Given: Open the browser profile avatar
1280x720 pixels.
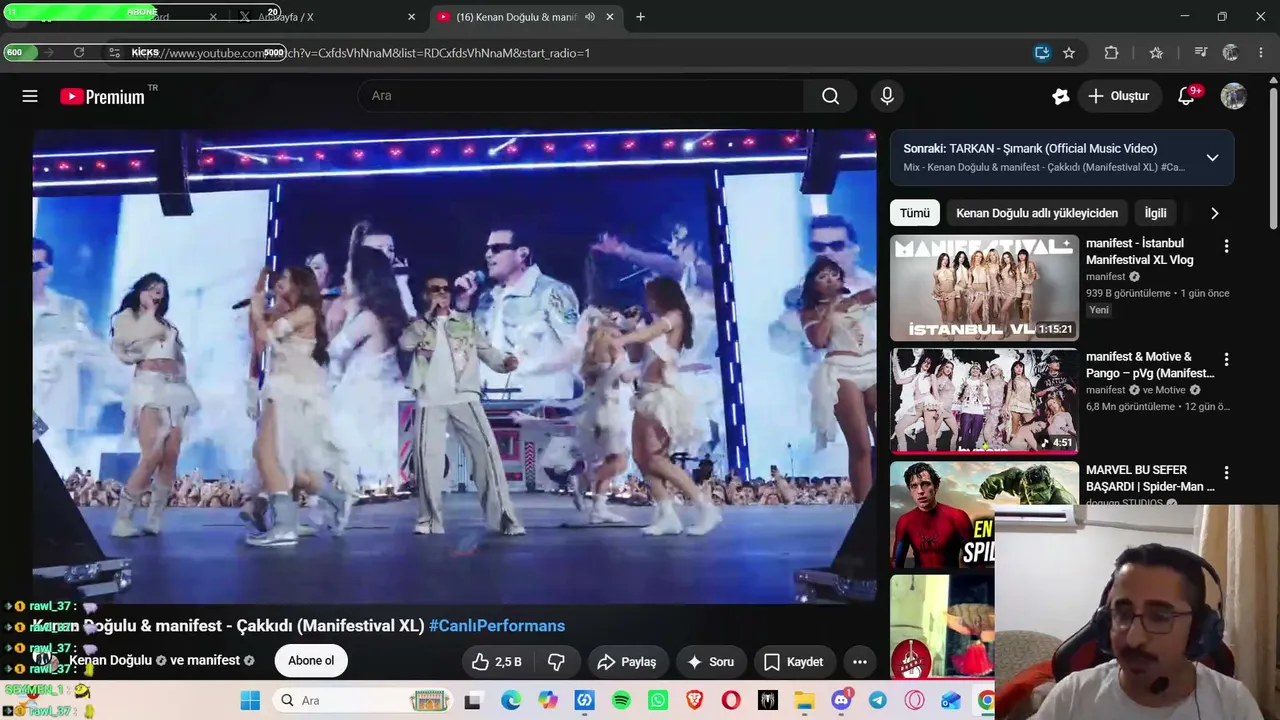Looking at the screenshot, I should [x=1230, y=53].
